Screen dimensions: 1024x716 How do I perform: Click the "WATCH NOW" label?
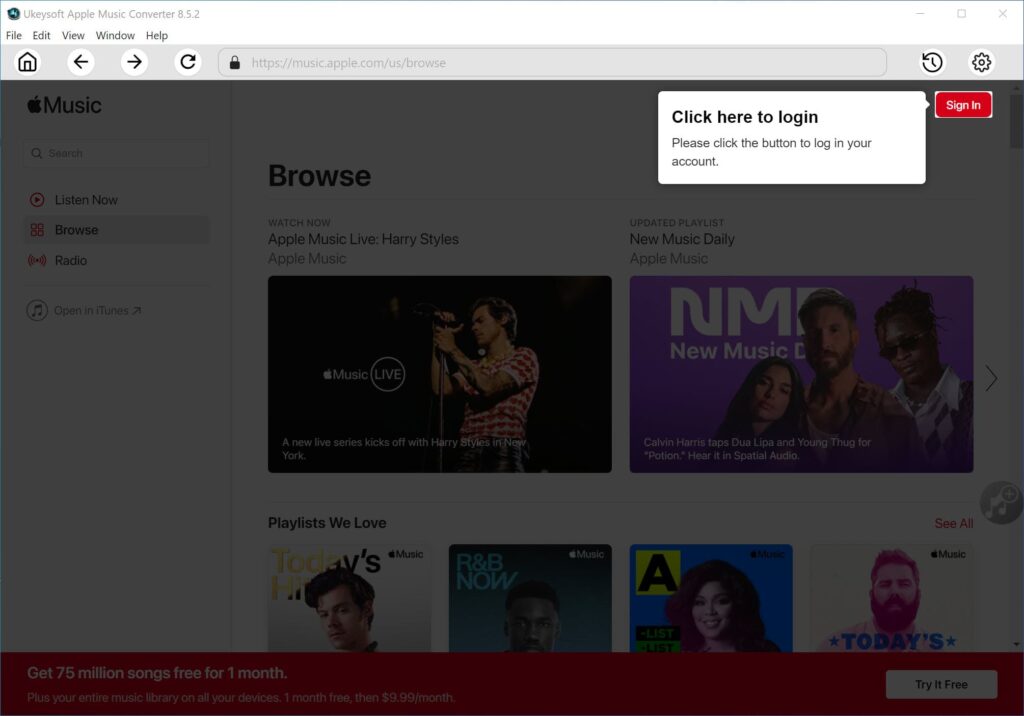tap(299, 223)
